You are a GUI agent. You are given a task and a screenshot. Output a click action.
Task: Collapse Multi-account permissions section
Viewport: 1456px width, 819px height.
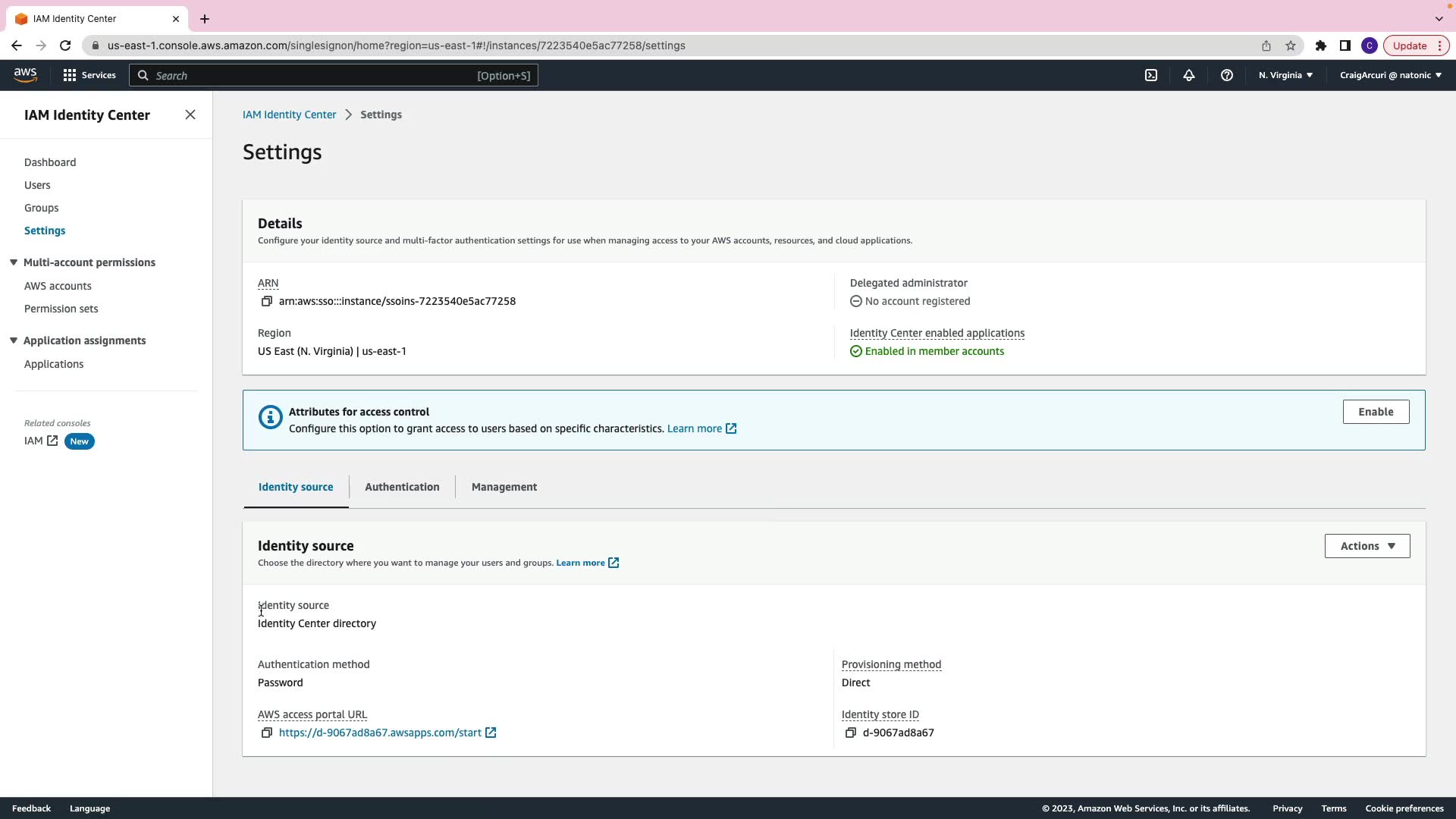[14, 262]
